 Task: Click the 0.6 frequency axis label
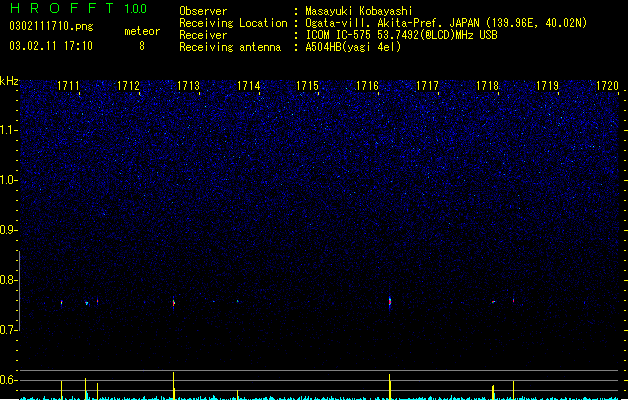9,380
